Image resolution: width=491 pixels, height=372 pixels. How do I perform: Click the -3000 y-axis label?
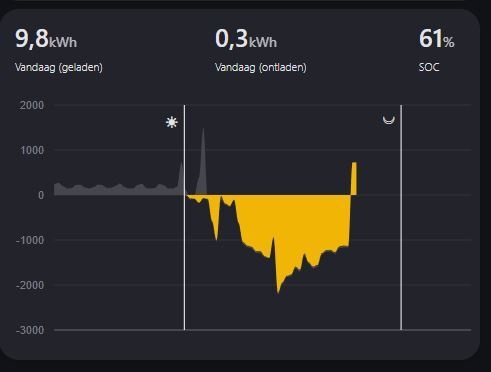pyautogui.click(x=30, y=330)
